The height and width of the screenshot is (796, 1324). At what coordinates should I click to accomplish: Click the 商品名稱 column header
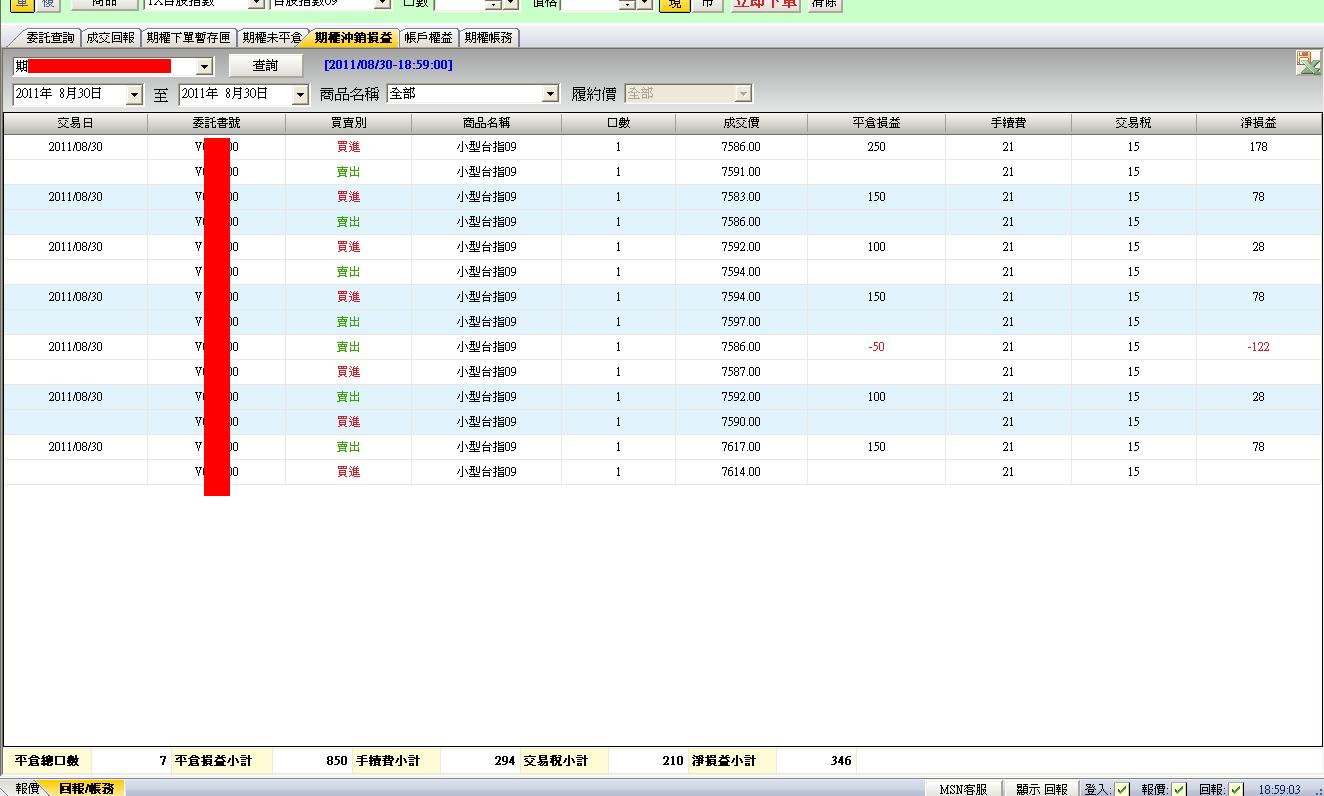(x=486, y=123)
